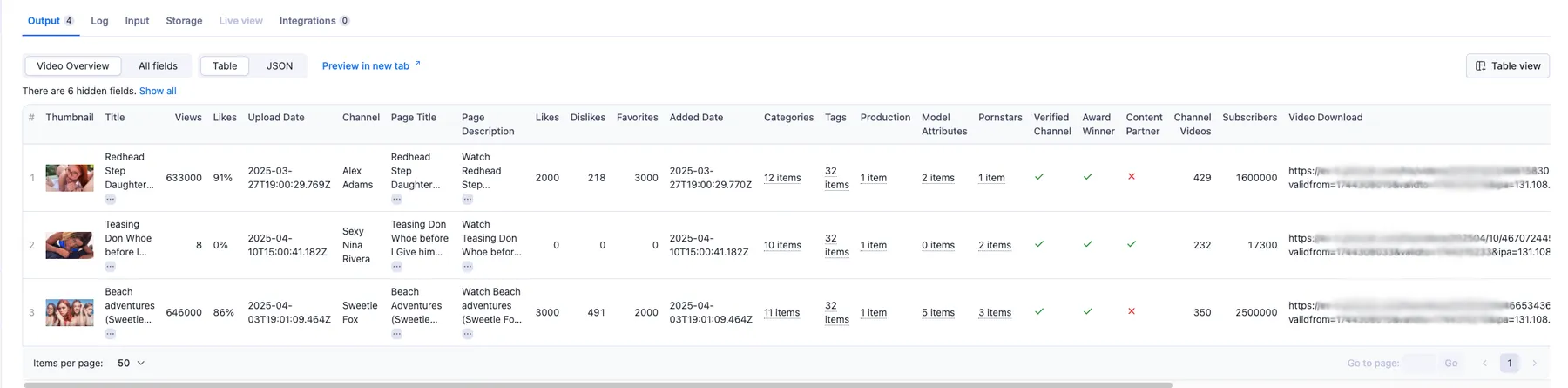Click the Go to page input field
The height and width of the screenshot is (388, 1568).
[1418, 364]
